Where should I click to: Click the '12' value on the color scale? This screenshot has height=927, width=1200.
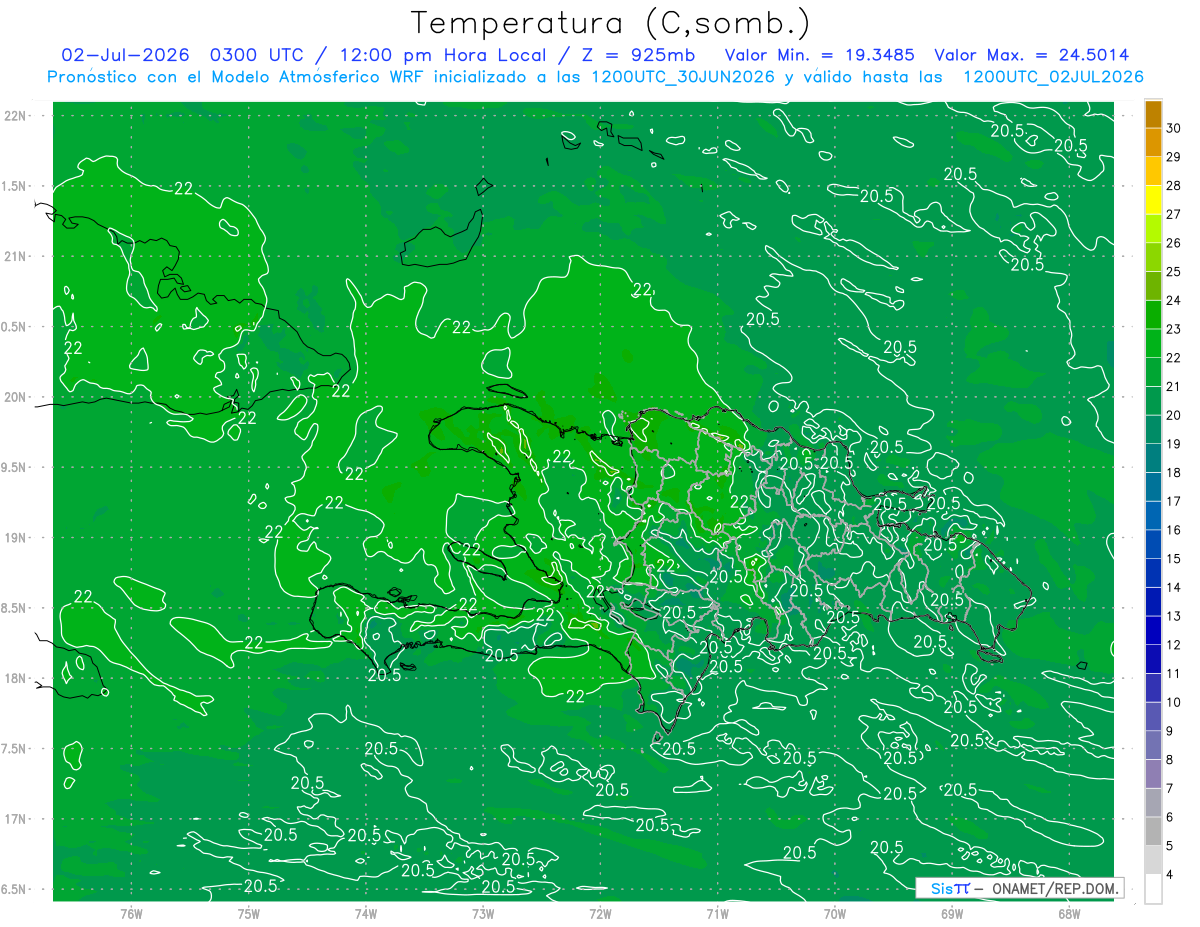[1174, 645]
